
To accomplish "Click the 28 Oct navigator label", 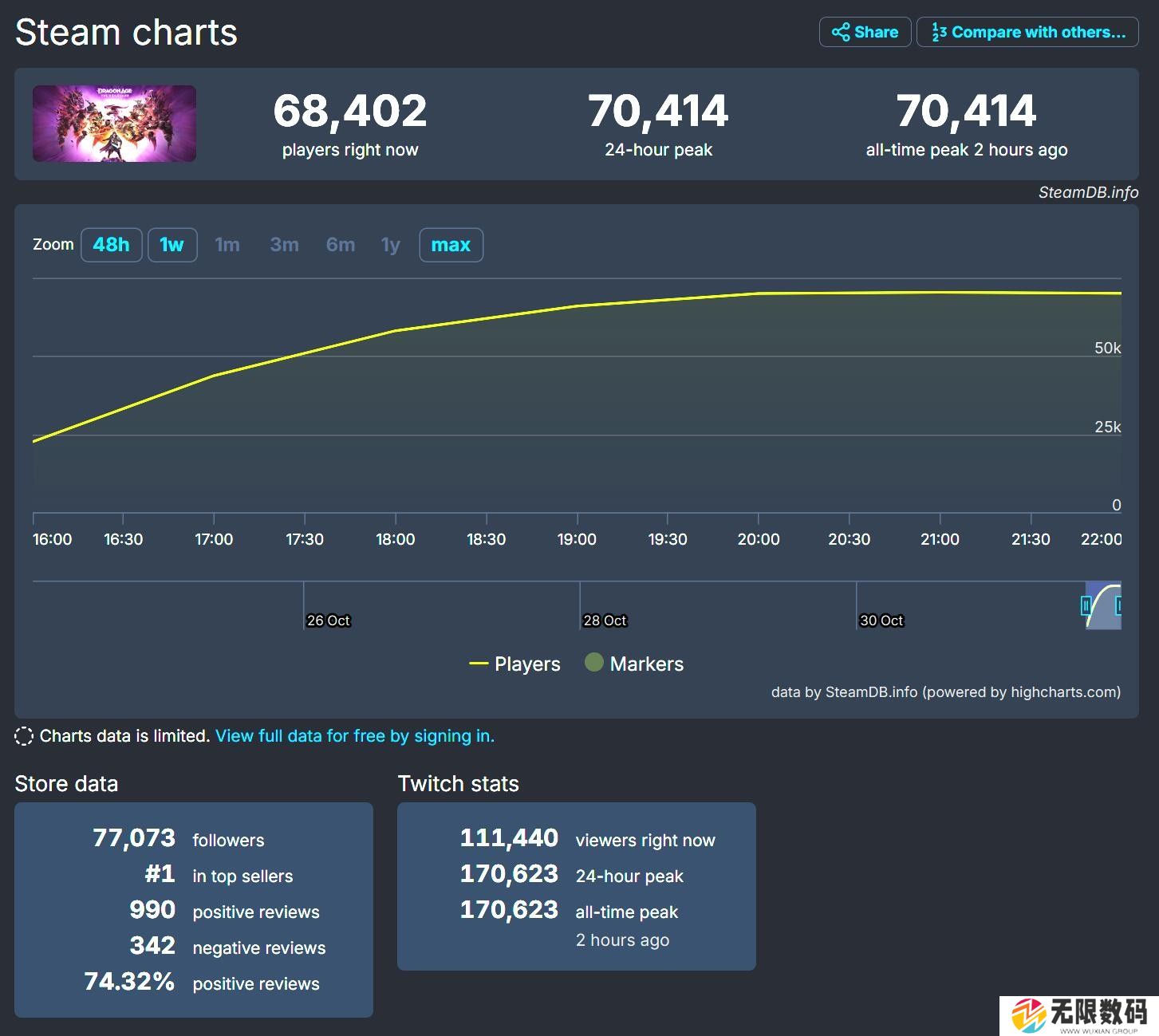I will point(605,620).
